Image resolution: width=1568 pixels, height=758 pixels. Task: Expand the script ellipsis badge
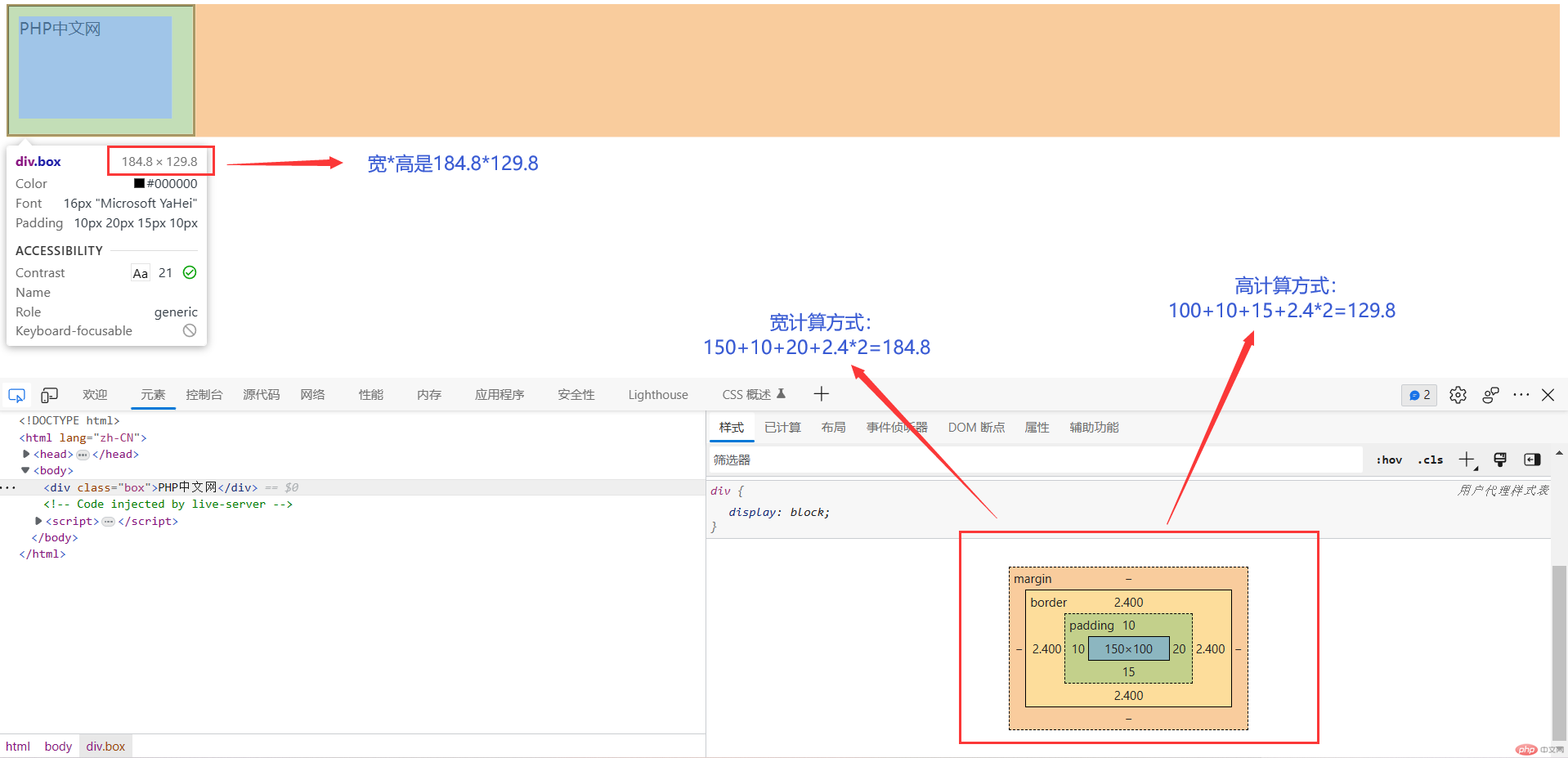(x=109, y=522)
